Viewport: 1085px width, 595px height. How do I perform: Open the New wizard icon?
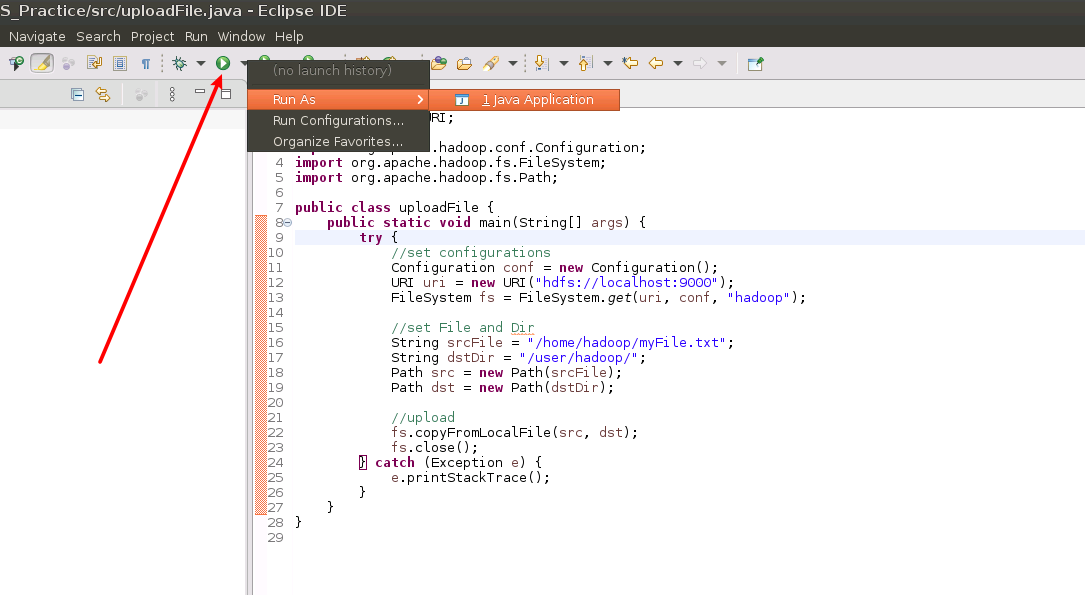pos(16,62)
